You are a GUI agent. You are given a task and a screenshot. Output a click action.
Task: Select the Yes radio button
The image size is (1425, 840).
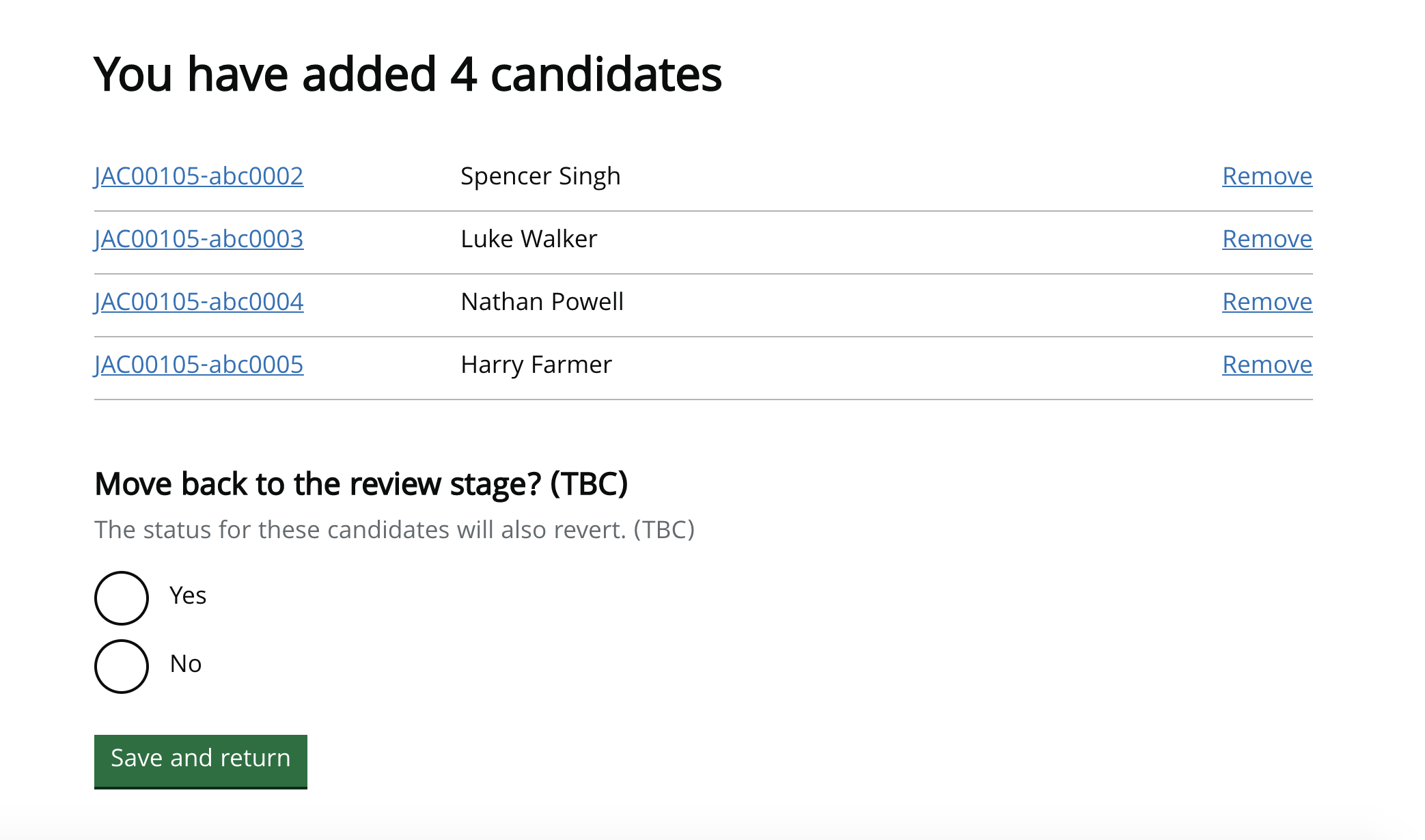coord(122,598)
